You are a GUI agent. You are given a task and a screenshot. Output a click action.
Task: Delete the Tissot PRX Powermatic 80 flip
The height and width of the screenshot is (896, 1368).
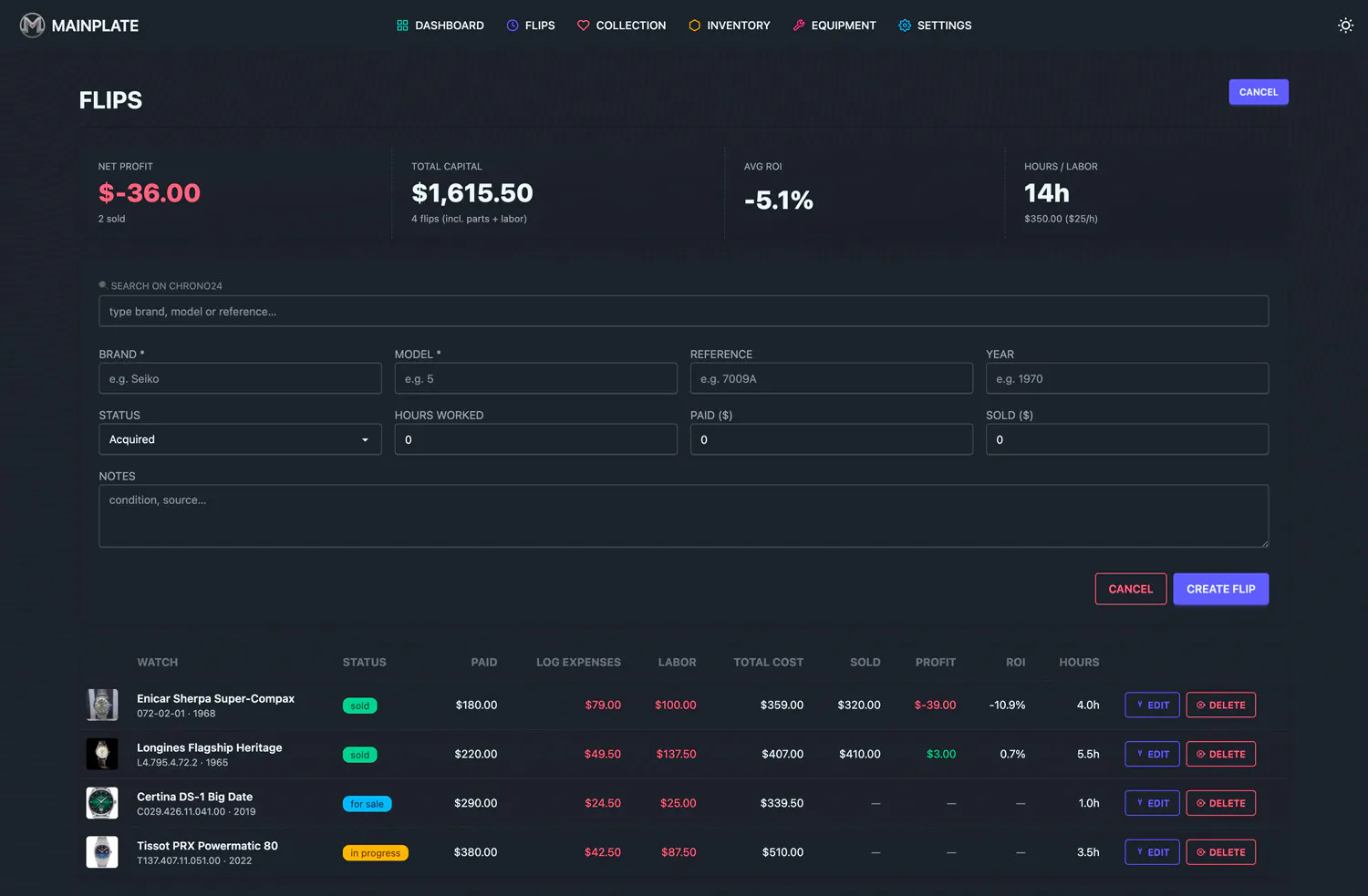coord(1220,852)
